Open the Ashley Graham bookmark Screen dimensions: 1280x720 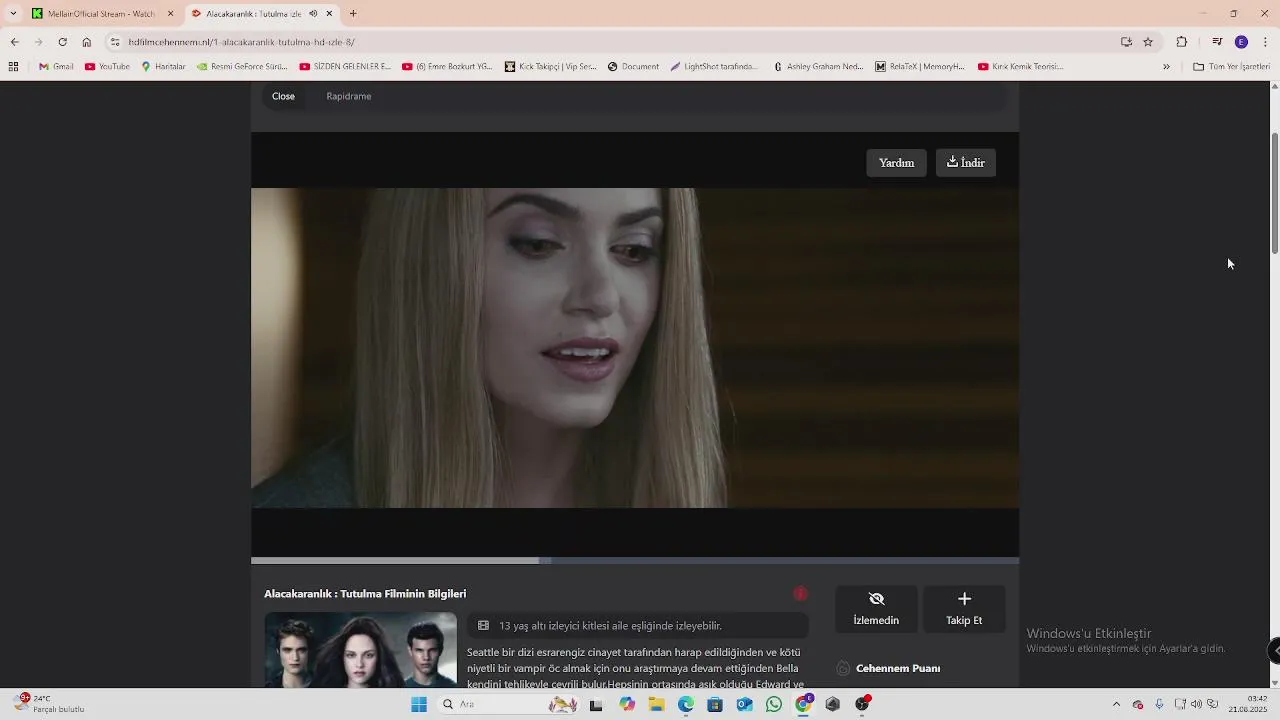[817, 67]
